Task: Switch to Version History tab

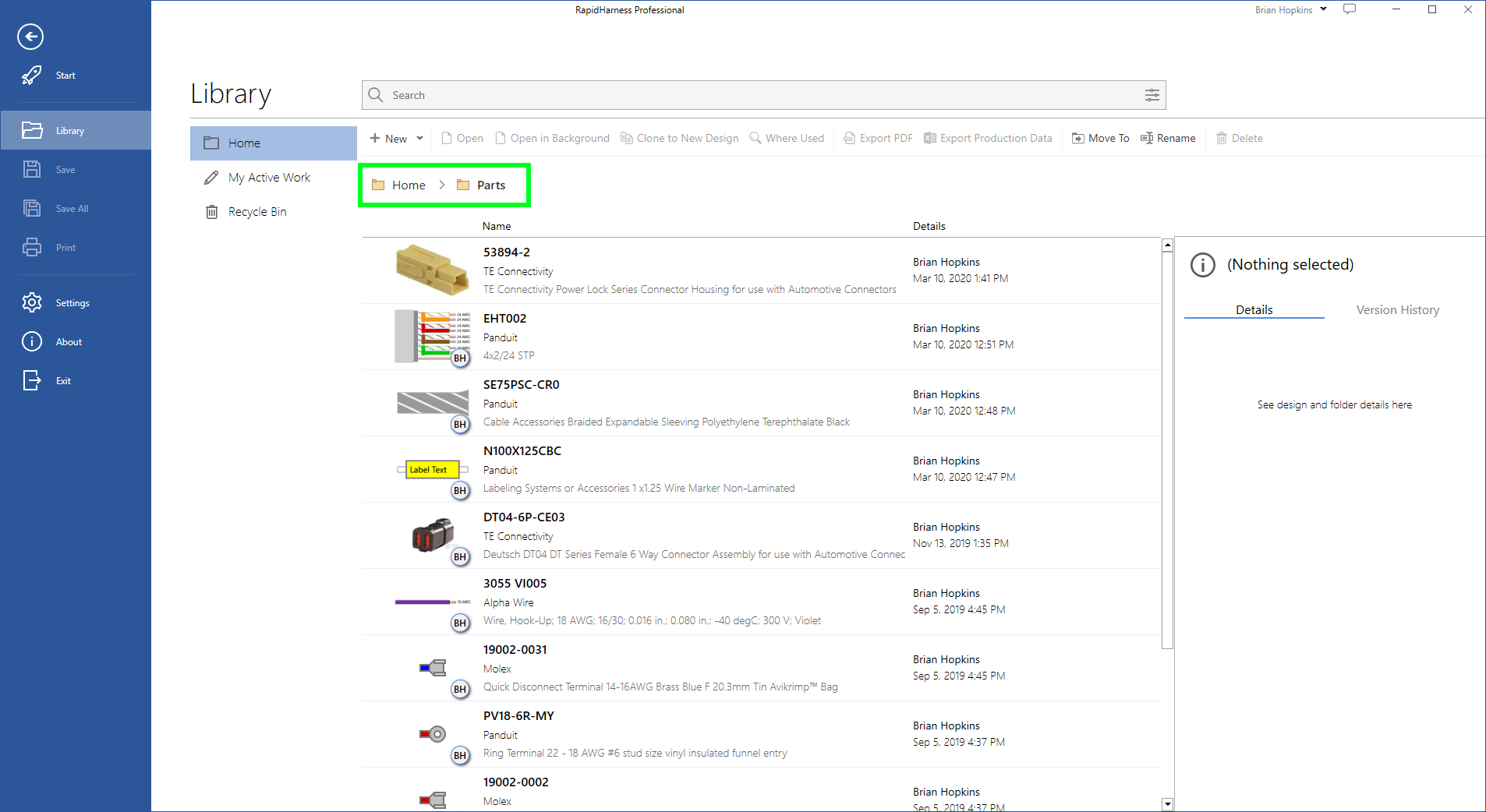Action: pos(1397,310)
